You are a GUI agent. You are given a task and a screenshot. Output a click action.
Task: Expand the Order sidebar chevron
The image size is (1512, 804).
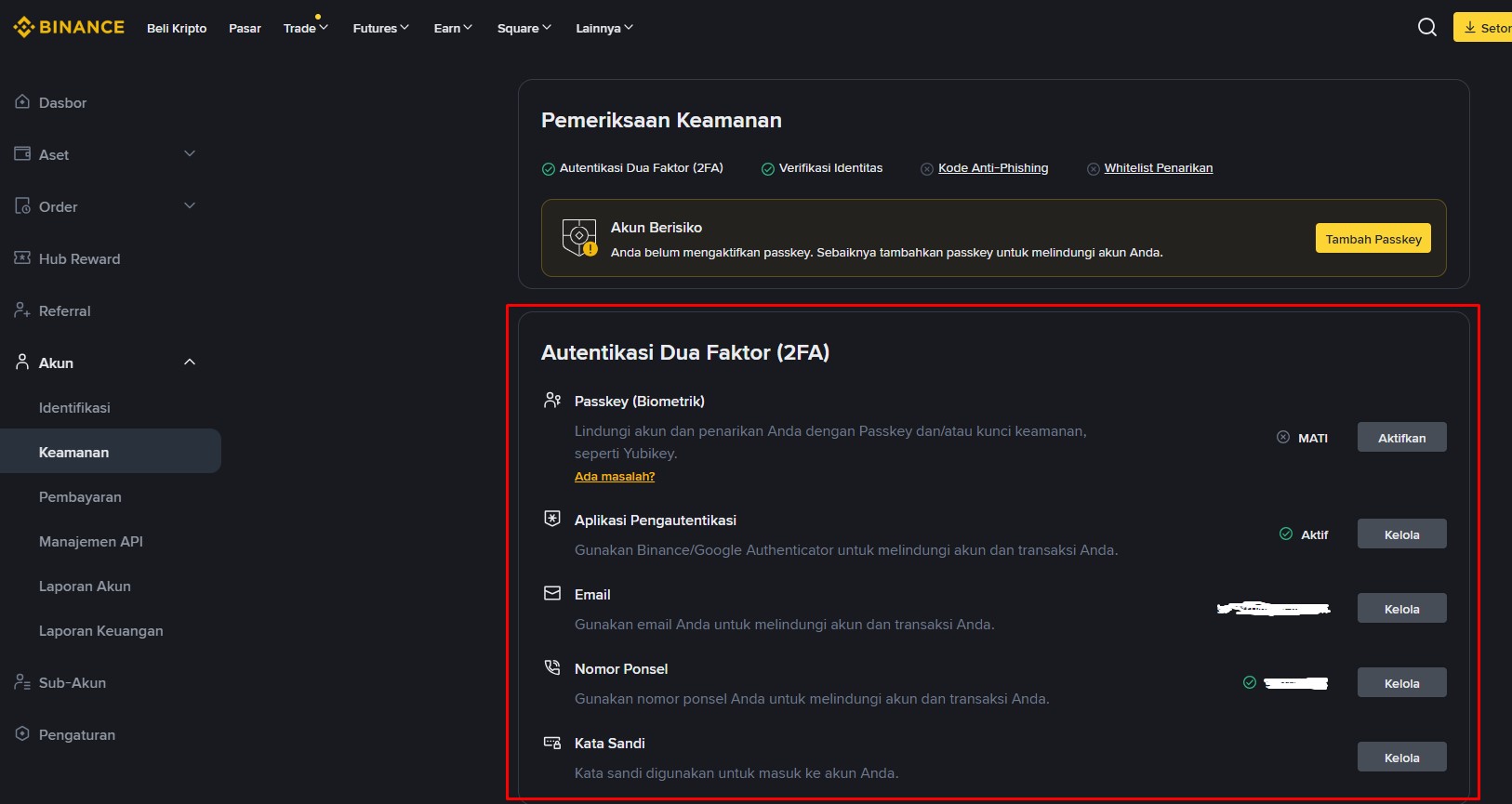click(190, 205)
